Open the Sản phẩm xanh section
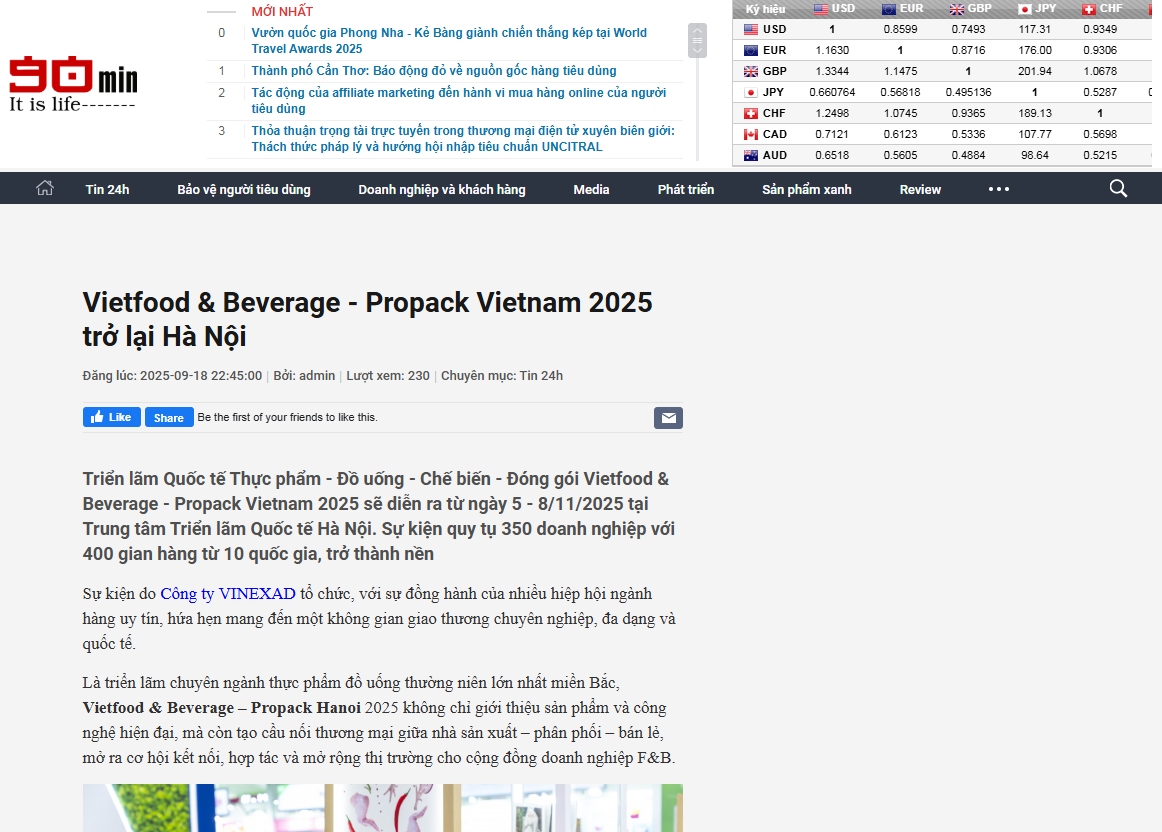 point(806,189)
